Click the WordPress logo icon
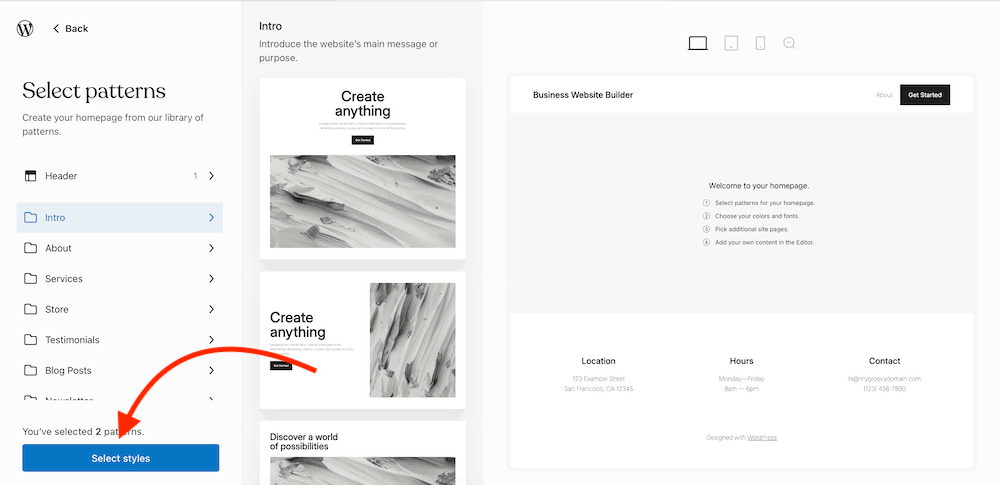Image resolution: width=1000 pixels, height=485 pixels. click(25, 29)
